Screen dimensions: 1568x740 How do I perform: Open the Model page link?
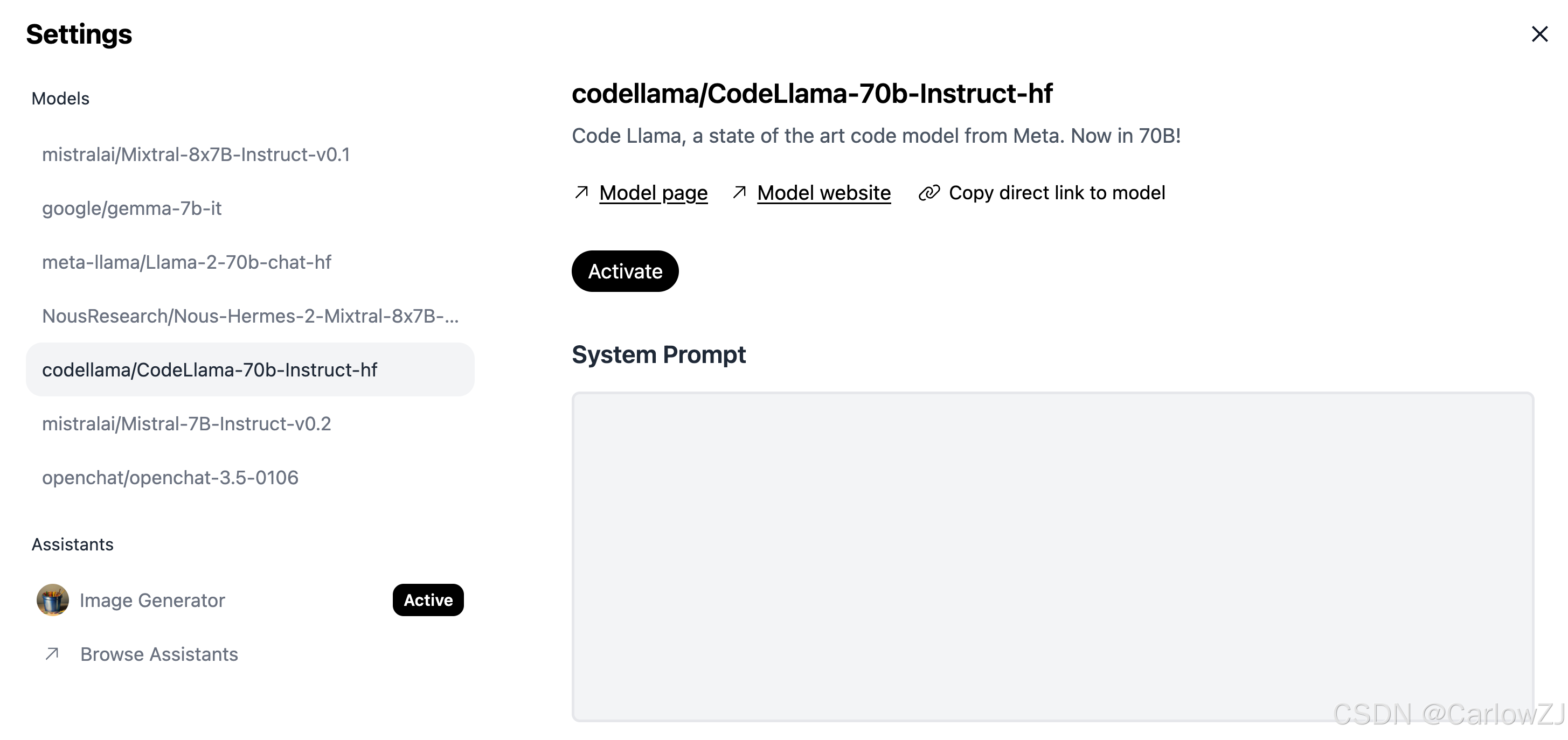click(x=653, y=192)
